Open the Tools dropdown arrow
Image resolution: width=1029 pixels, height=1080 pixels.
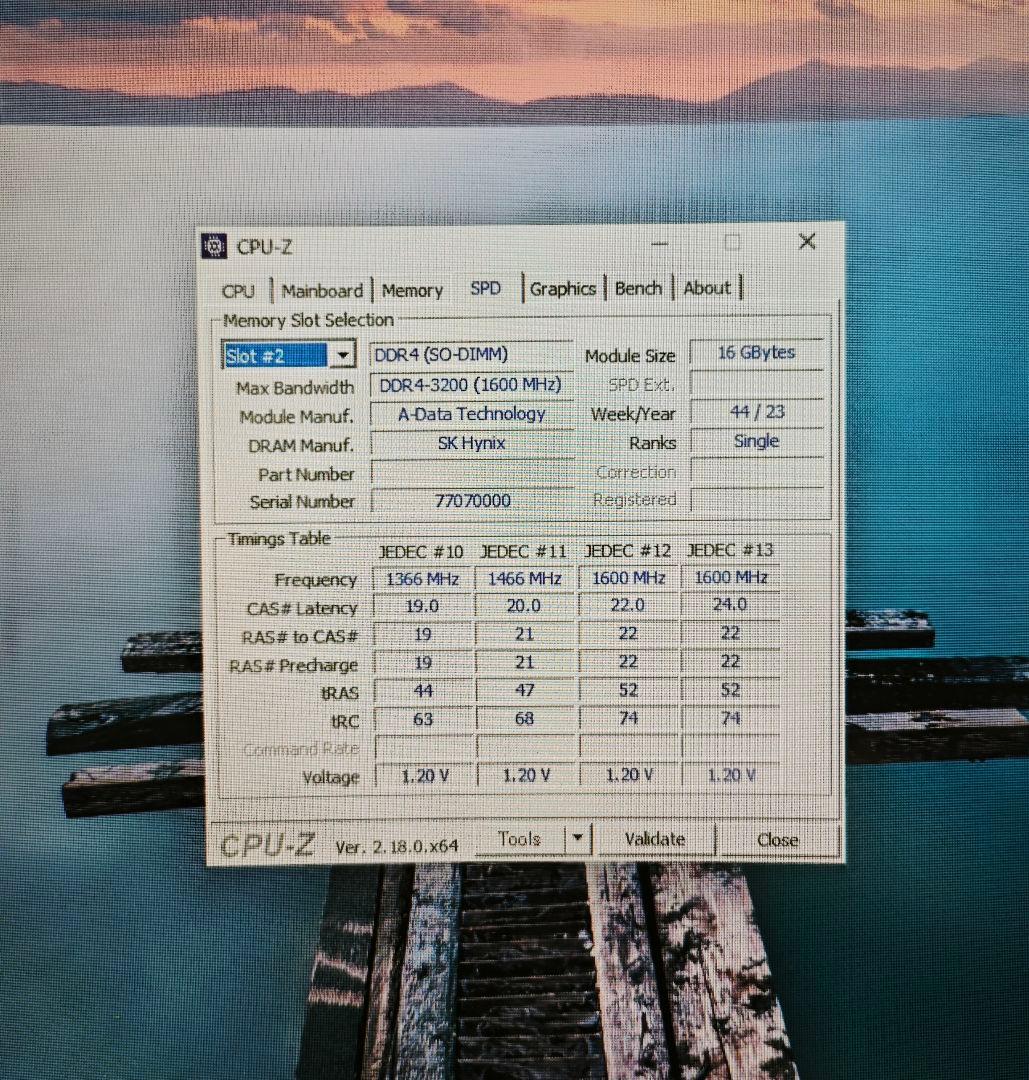click(578, 838)
